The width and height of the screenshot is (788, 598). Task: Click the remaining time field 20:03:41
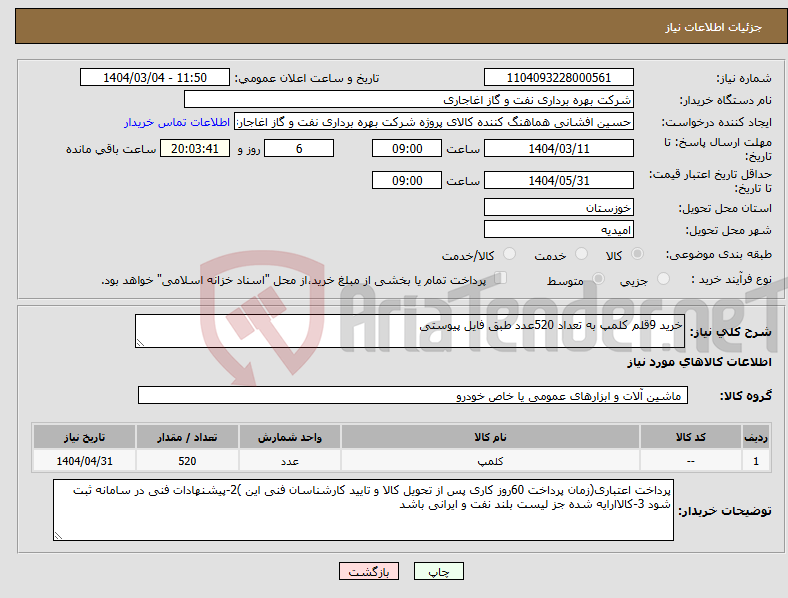[x=194, y=149]
